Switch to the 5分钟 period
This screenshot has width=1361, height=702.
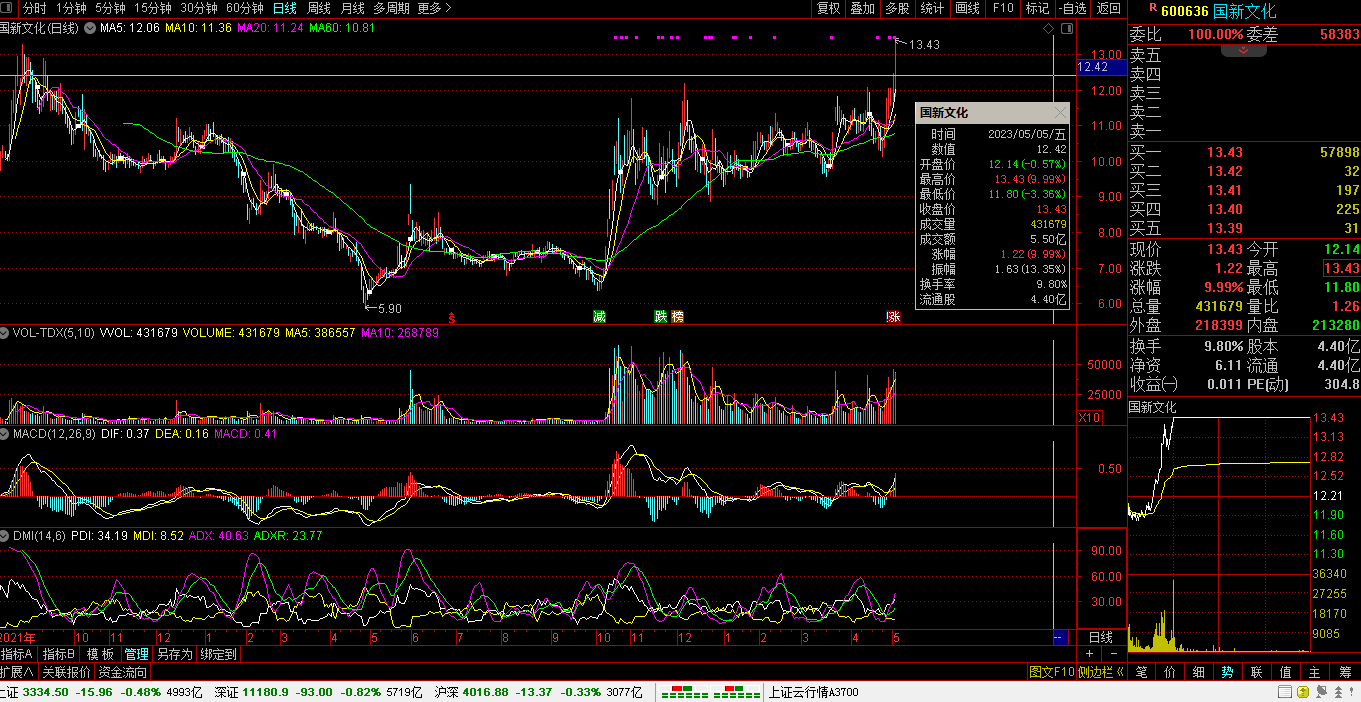(110, 8)
